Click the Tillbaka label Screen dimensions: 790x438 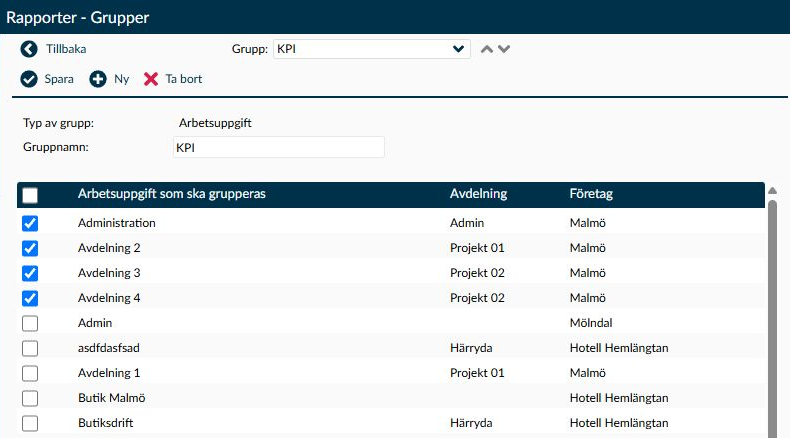pyautogui.click(x=66, y=49)
